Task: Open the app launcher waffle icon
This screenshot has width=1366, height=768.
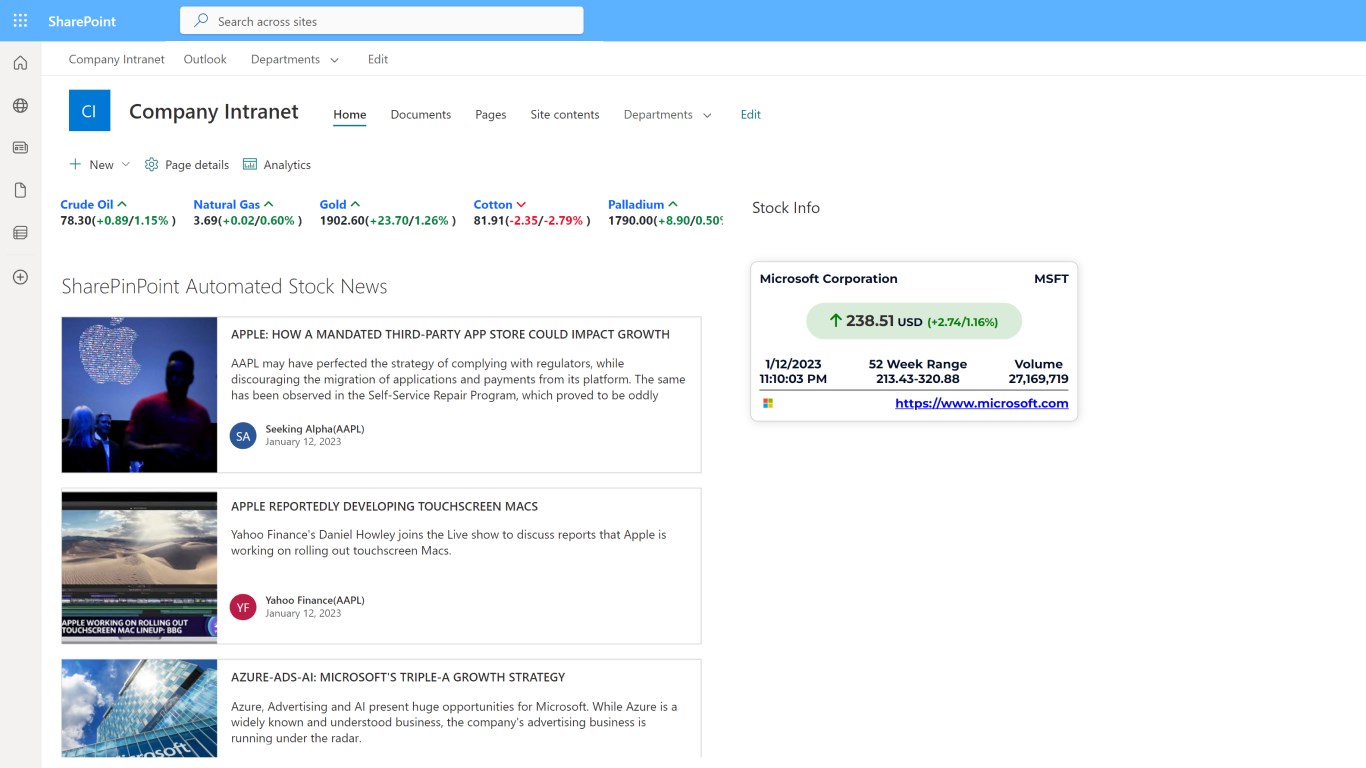Action: 20,21
